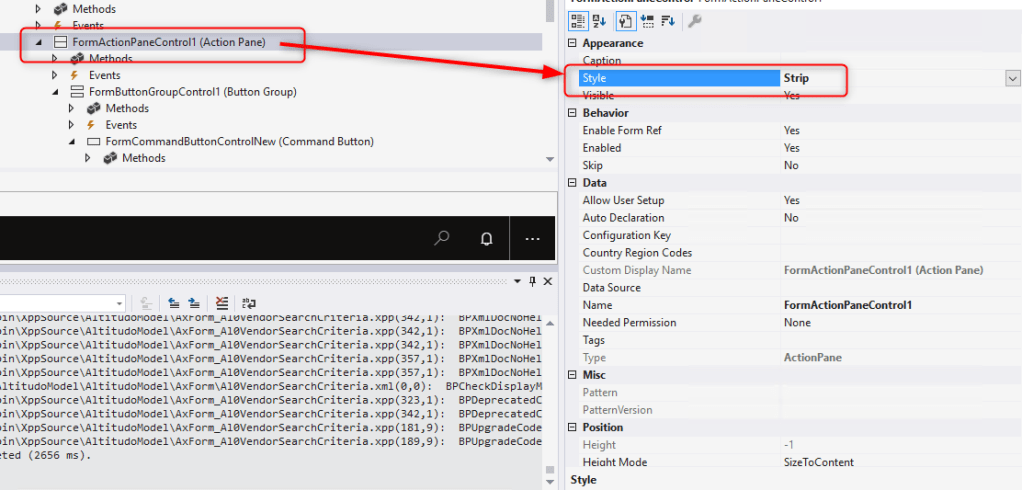Click the Clear All icon in Output toolbar
The image size is (1022, 490).
(222, 302)
